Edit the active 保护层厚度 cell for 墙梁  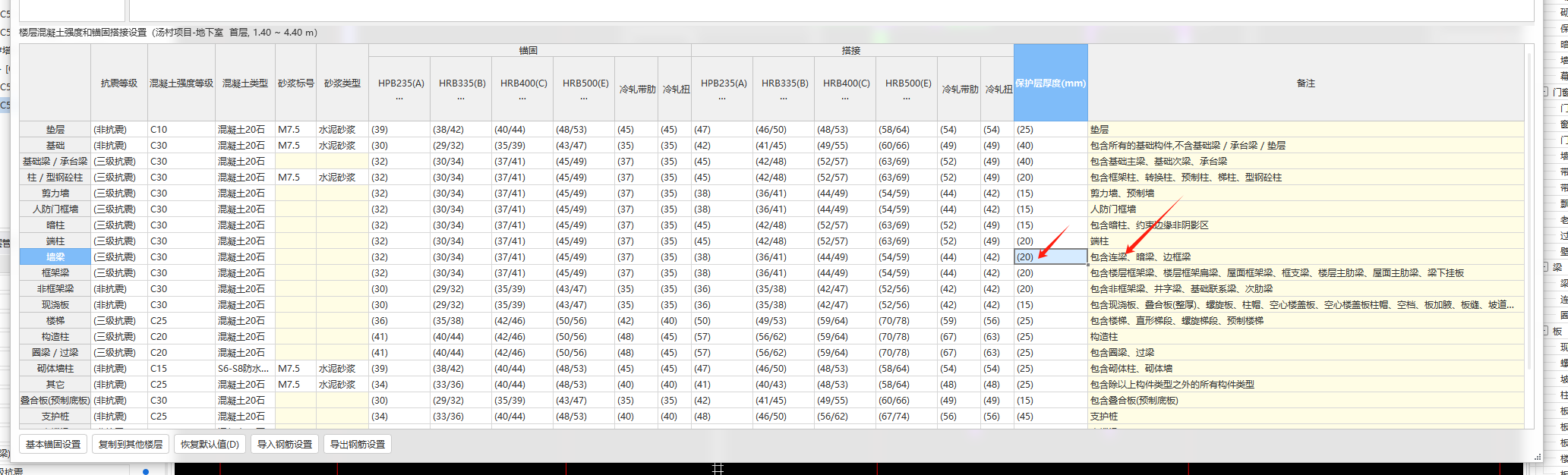(1051, 256)
